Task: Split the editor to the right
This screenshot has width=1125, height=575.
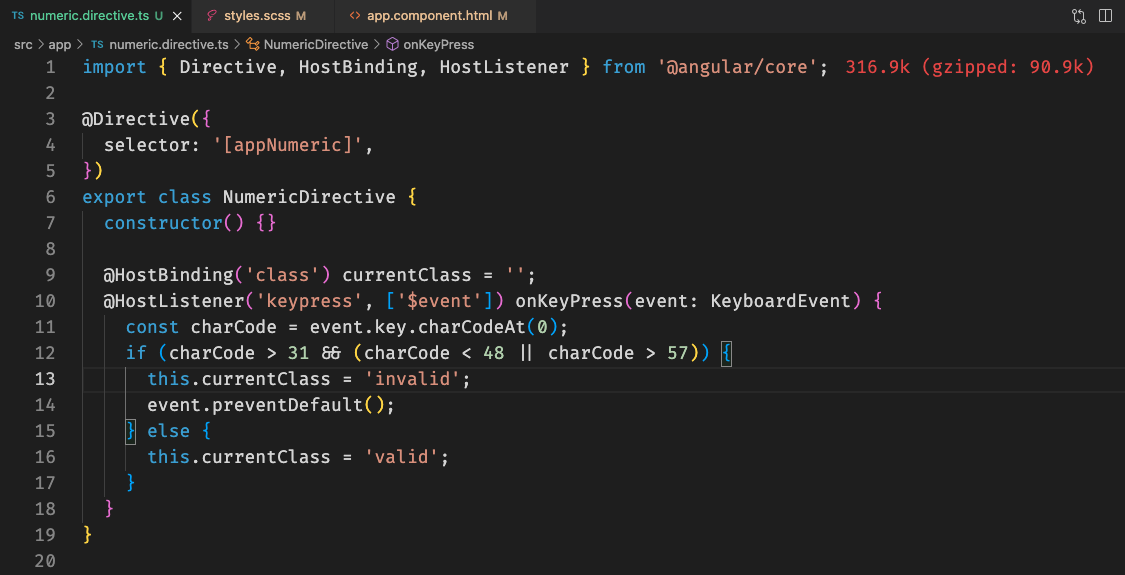Action: [x=1105, y=17]
